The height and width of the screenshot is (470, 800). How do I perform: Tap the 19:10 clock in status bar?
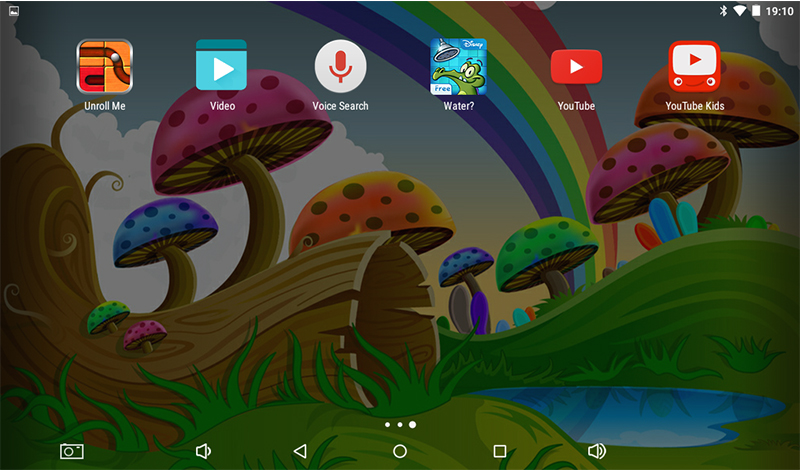point(780,11)
